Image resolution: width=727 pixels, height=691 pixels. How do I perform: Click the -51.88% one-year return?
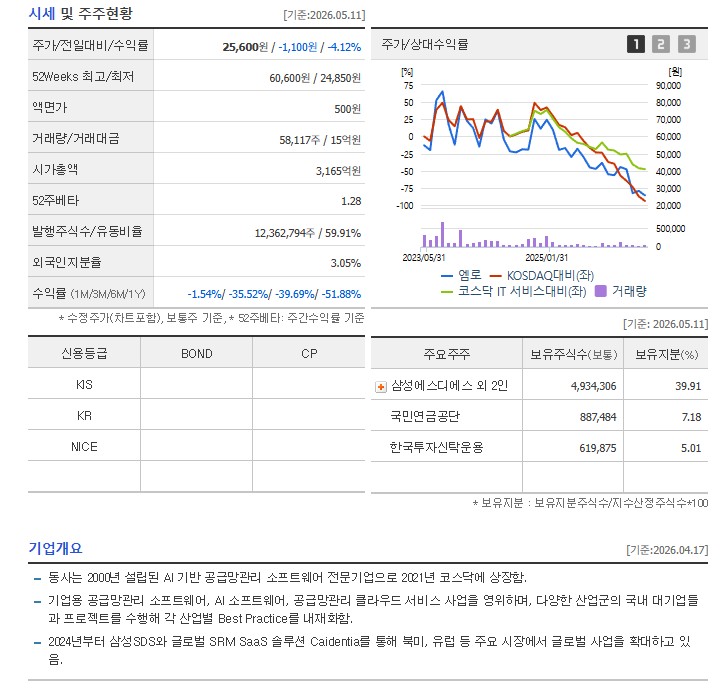pos(341,294)
